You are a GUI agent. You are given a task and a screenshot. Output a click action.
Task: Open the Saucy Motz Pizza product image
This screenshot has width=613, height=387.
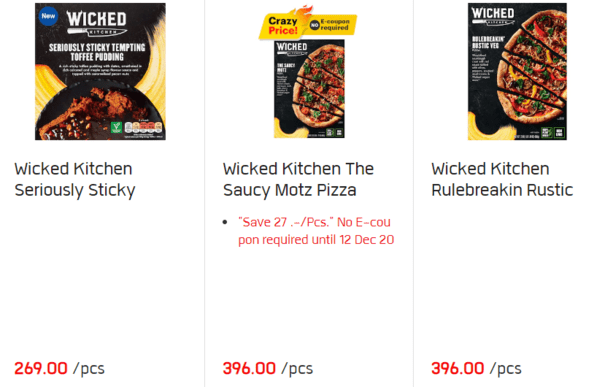point(309,89)
